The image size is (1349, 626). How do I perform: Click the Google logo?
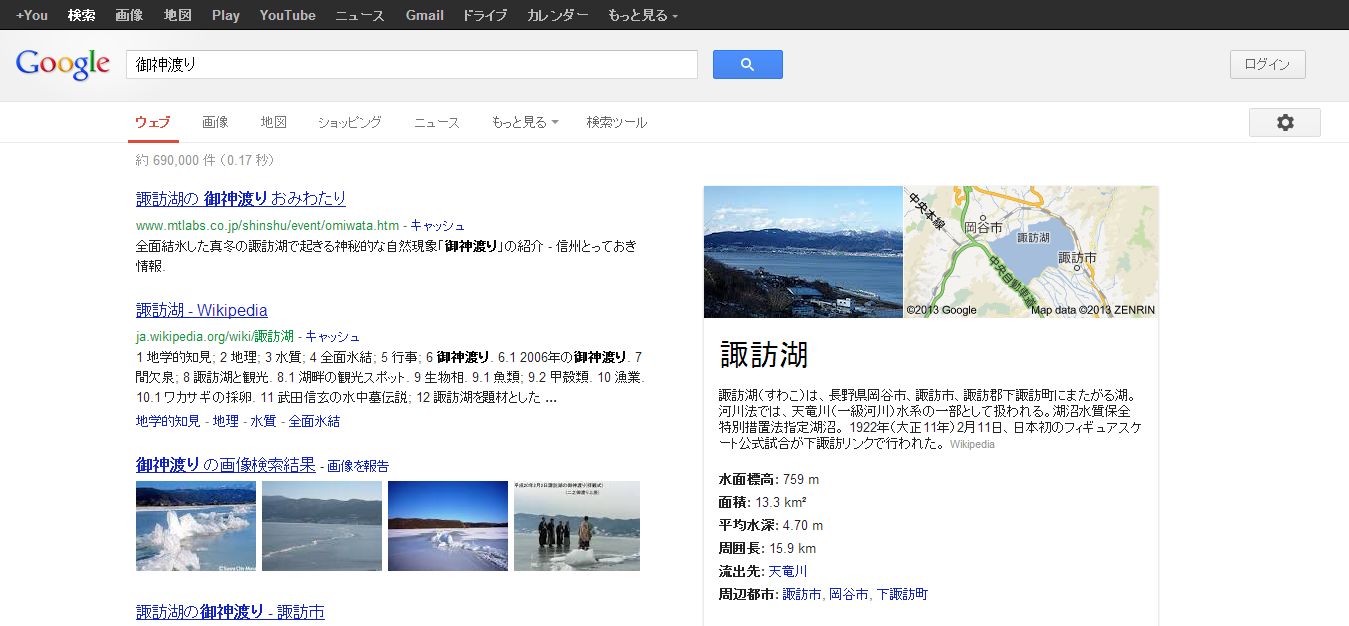click(62, 64)
